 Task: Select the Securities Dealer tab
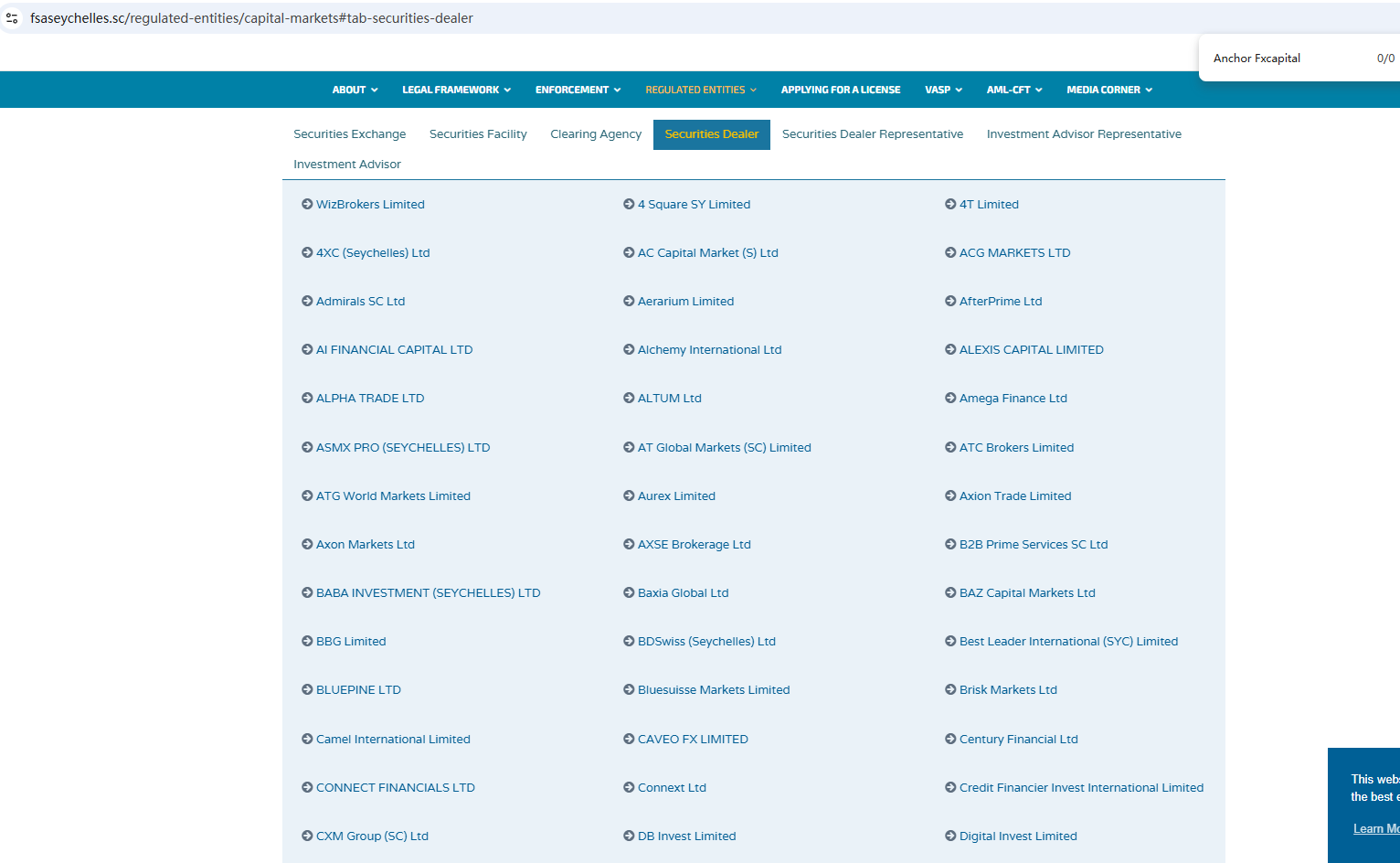pyautogui.click(x=712, y=134)
